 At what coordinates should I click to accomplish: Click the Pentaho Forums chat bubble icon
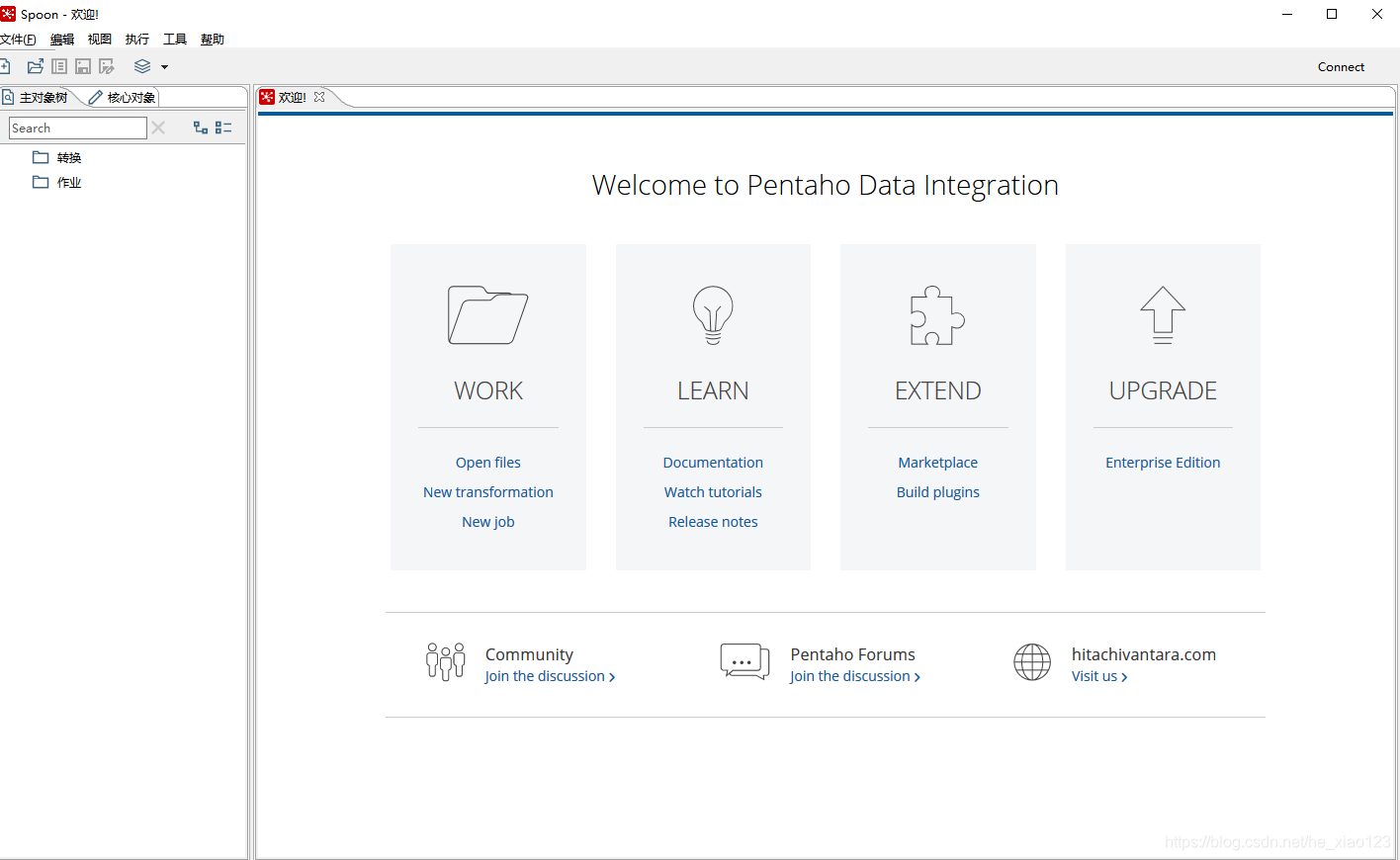click(x=744, y=661)
